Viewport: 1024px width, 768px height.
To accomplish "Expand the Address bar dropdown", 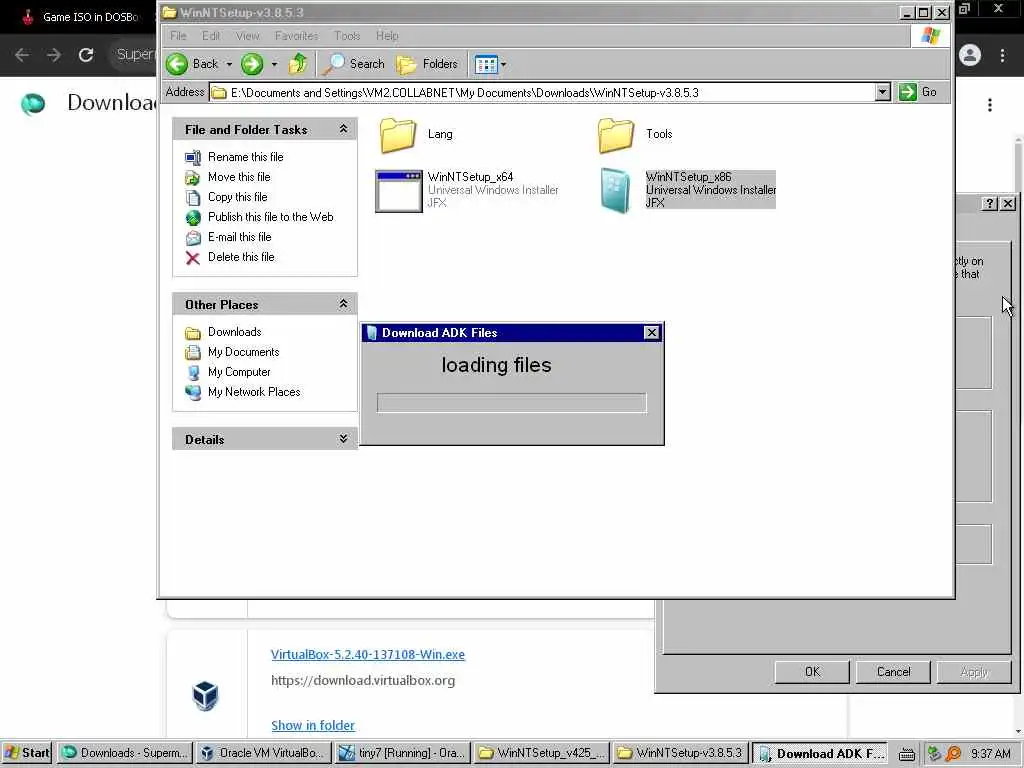I will 883,92.
